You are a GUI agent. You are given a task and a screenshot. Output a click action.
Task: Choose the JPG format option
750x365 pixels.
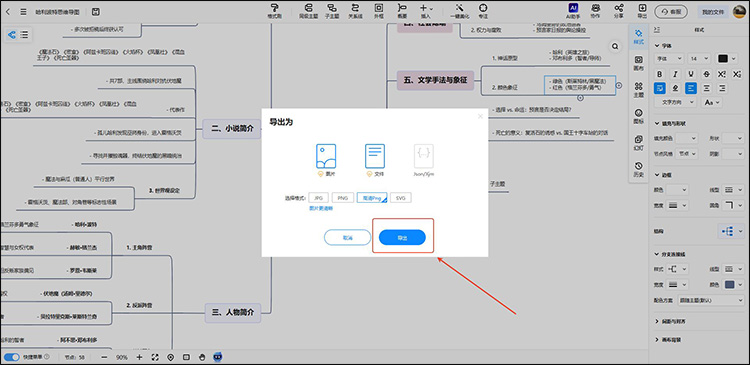319,198
